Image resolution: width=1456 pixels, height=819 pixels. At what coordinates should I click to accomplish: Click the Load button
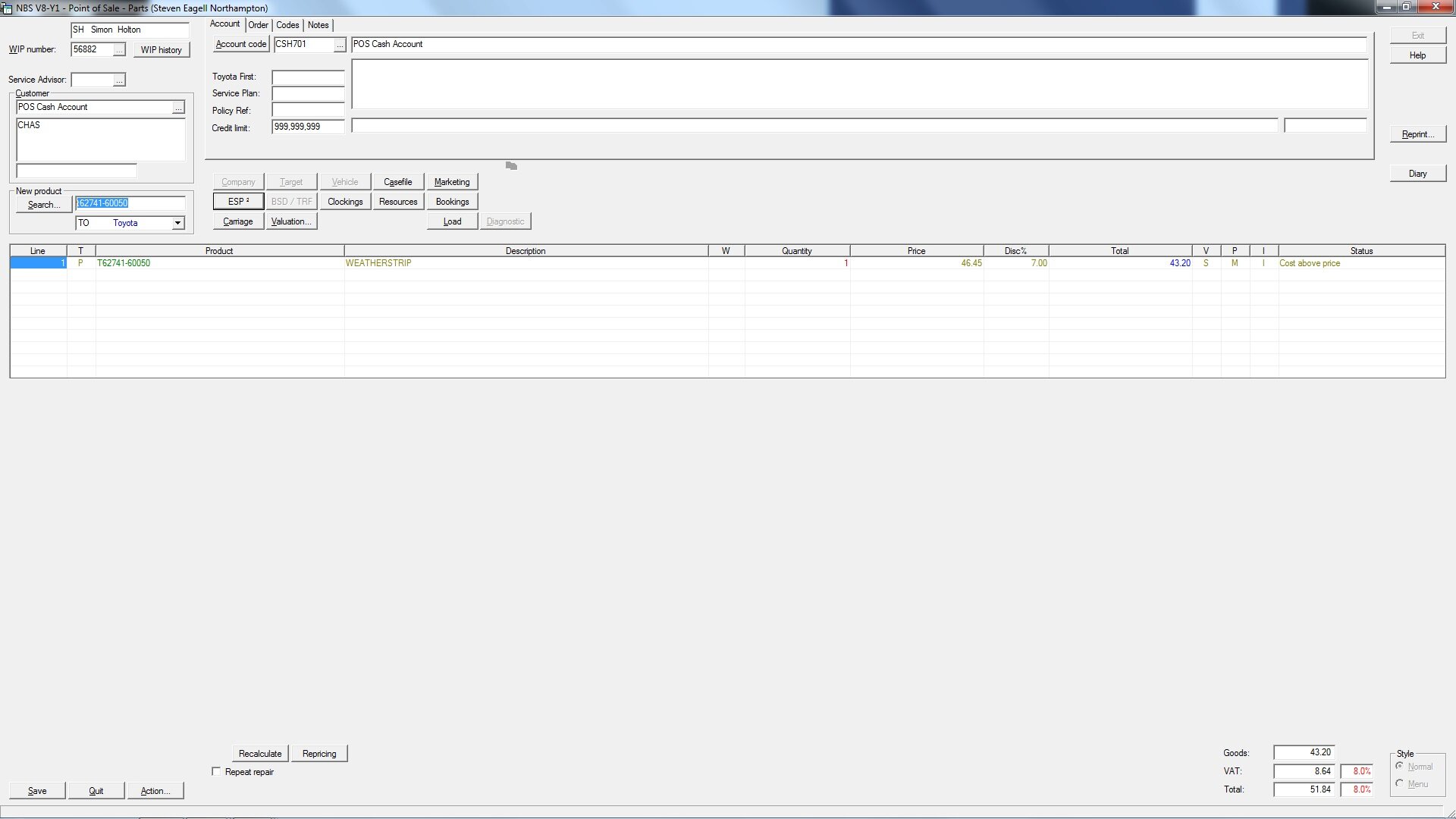pos(452,221)
